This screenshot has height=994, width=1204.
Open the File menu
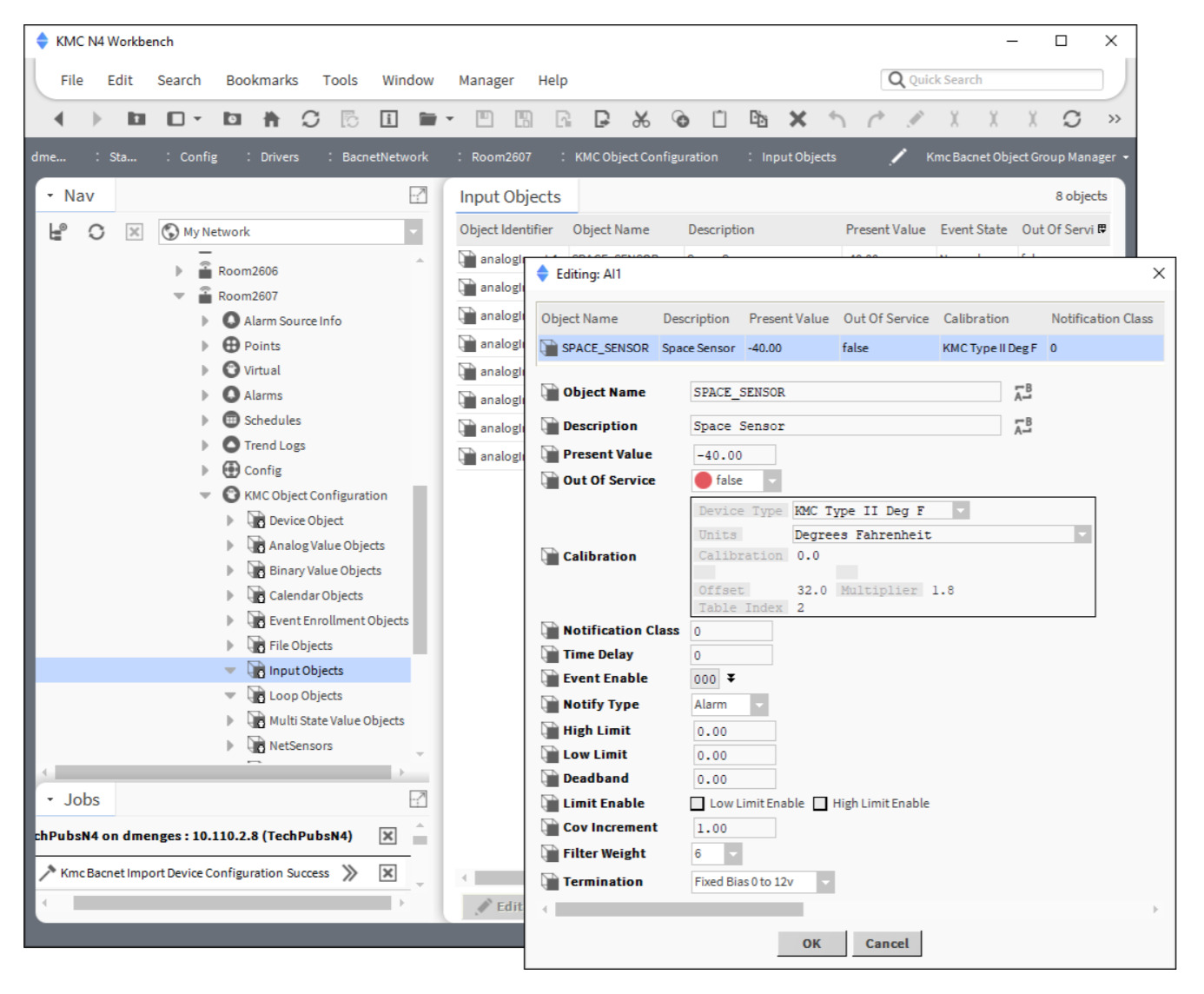tap(72, 80)
